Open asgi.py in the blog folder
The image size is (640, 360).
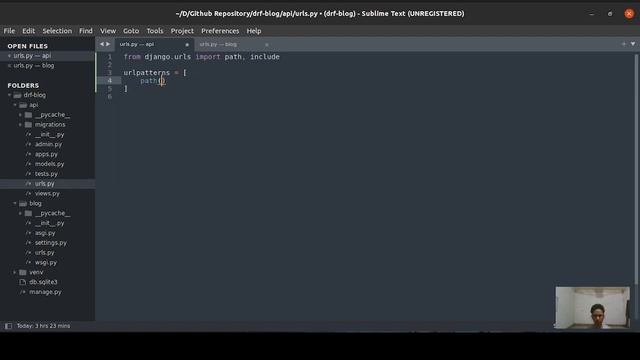[x=45, y=233]
